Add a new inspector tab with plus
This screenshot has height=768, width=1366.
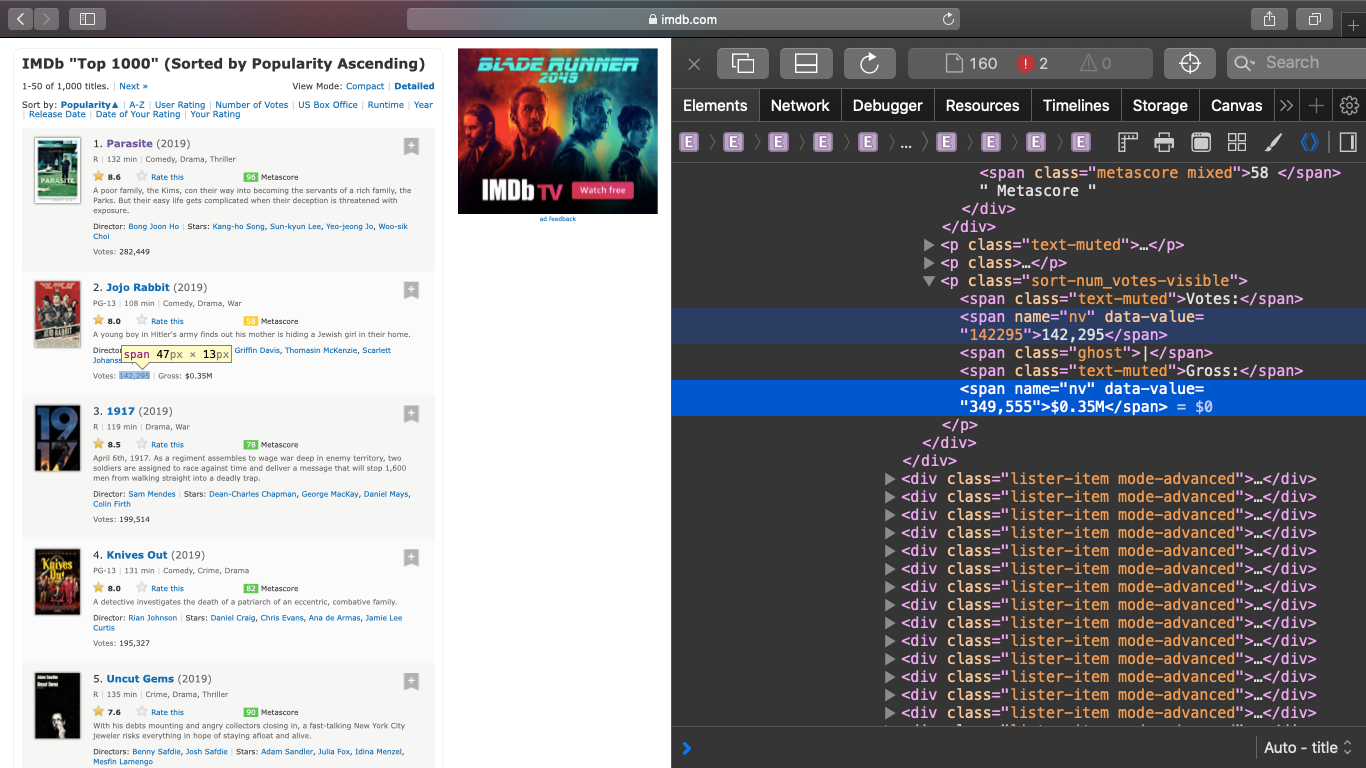pos(1317,105)
